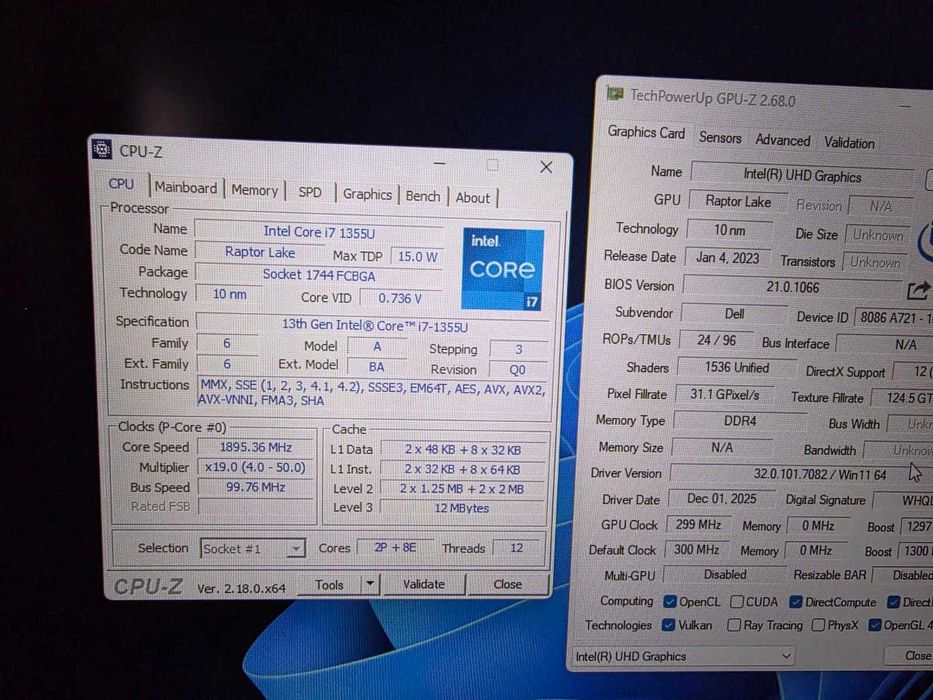
Task: Open the Validation tab in GPU-Z
Action: [x=849, y=143]
